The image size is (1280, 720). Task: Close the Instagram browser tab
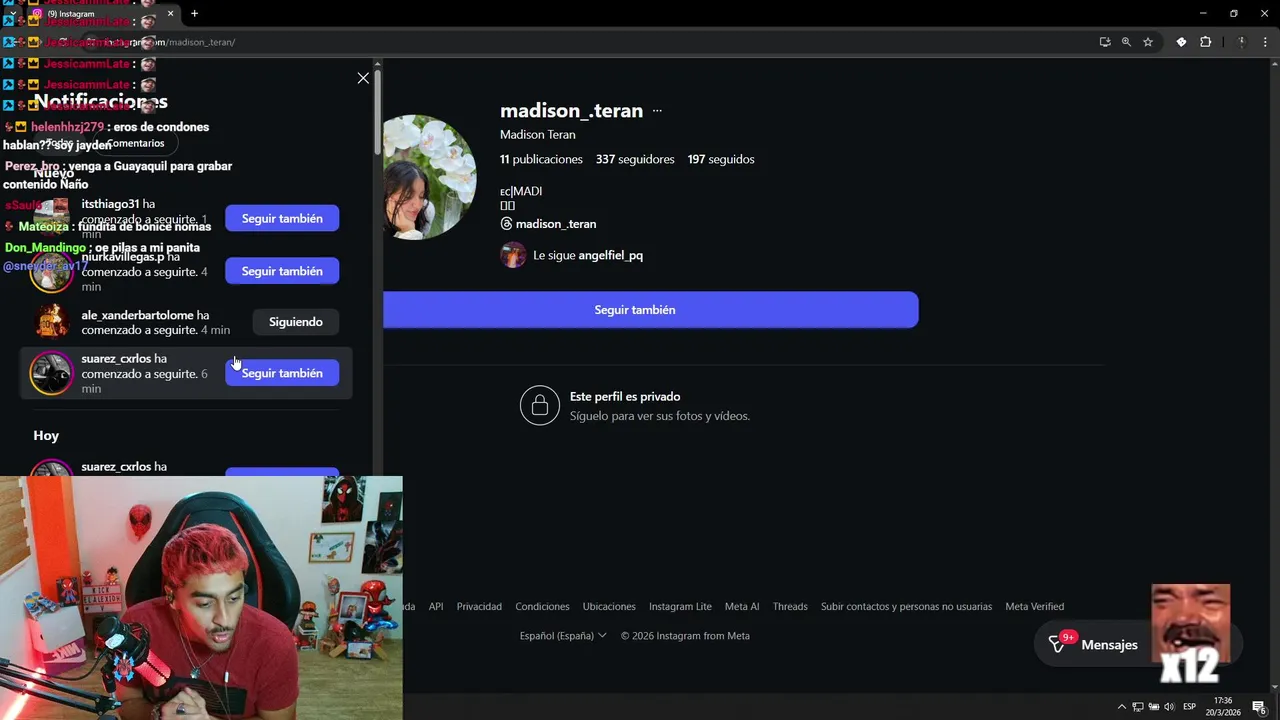click(170, 13)
